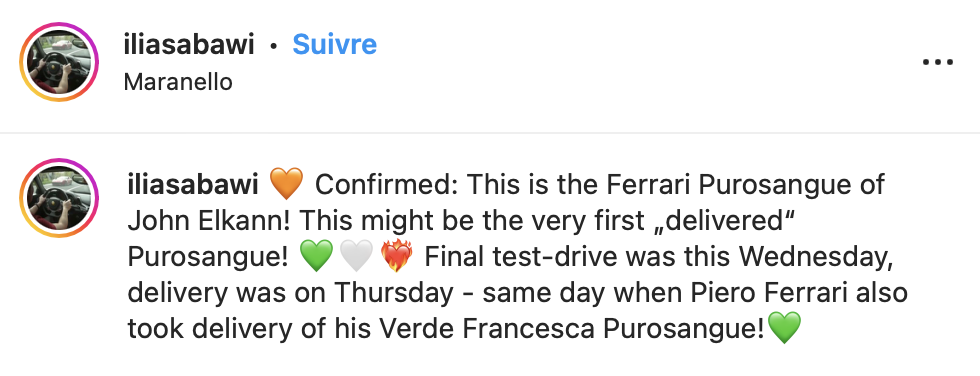Click the name "John Elkann" in the caption
This screenshot has width=980, height=376.
pos(212,220)
